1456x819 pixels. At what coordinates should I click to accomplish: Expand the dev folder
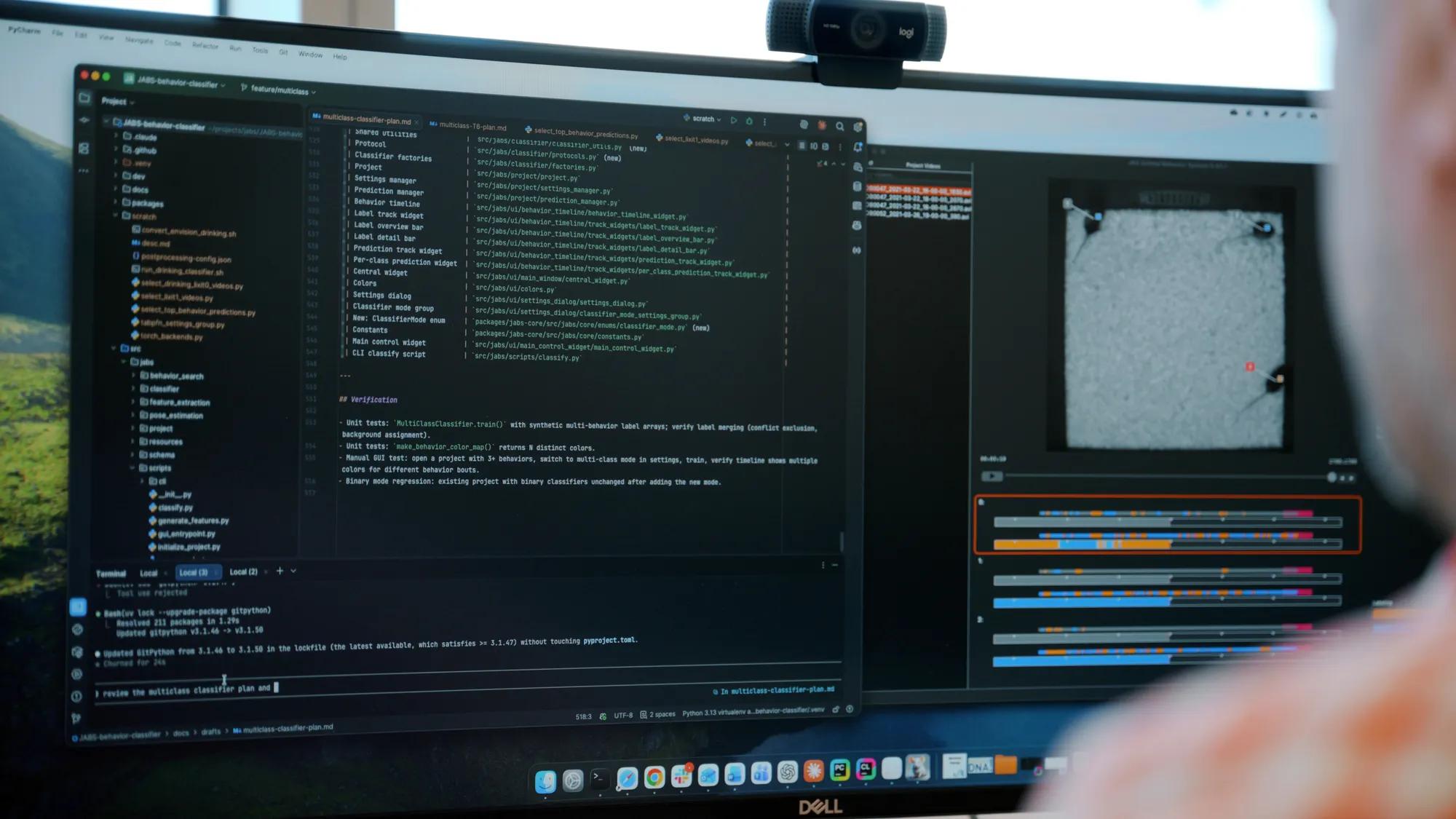click(116, 175)
